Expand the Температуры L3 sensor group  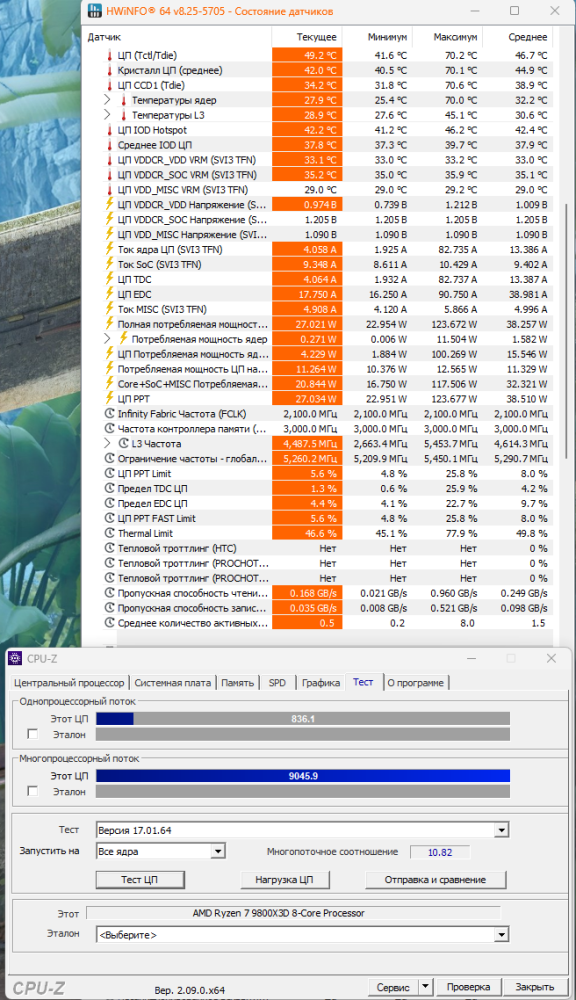[107, 115]
